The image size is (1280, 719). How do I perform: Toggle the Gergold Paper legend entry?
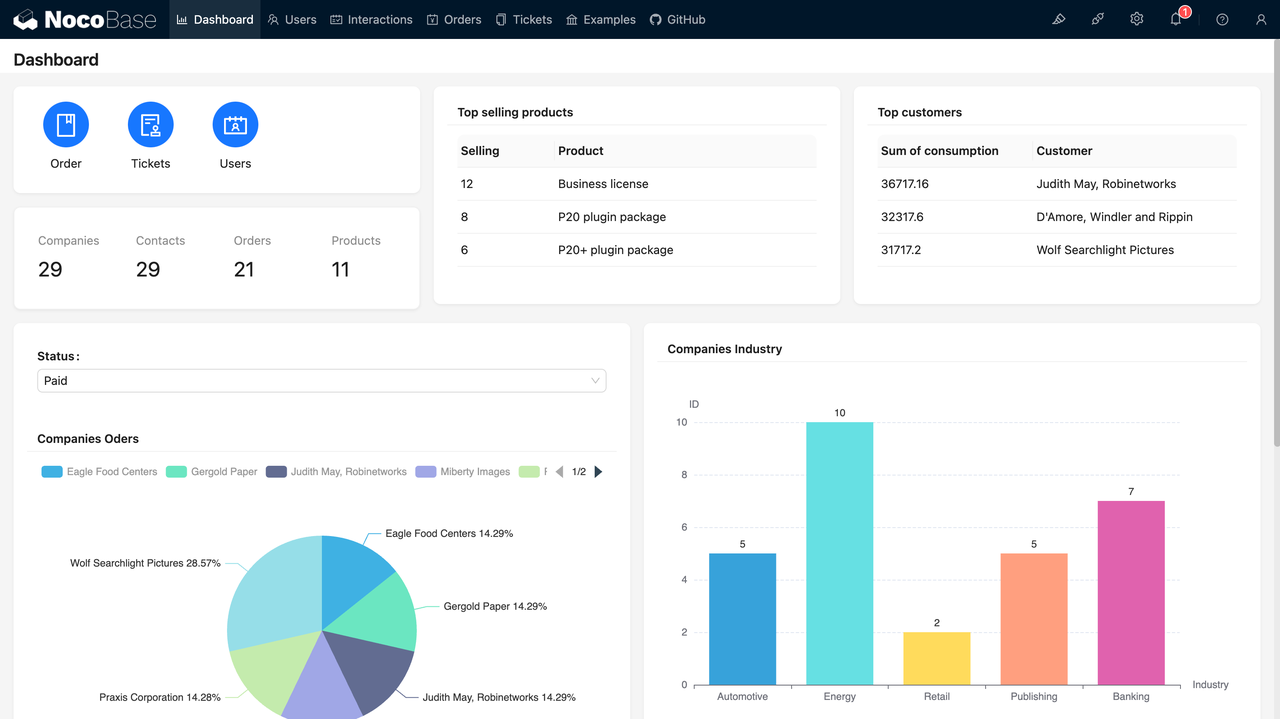coord(211,471)
